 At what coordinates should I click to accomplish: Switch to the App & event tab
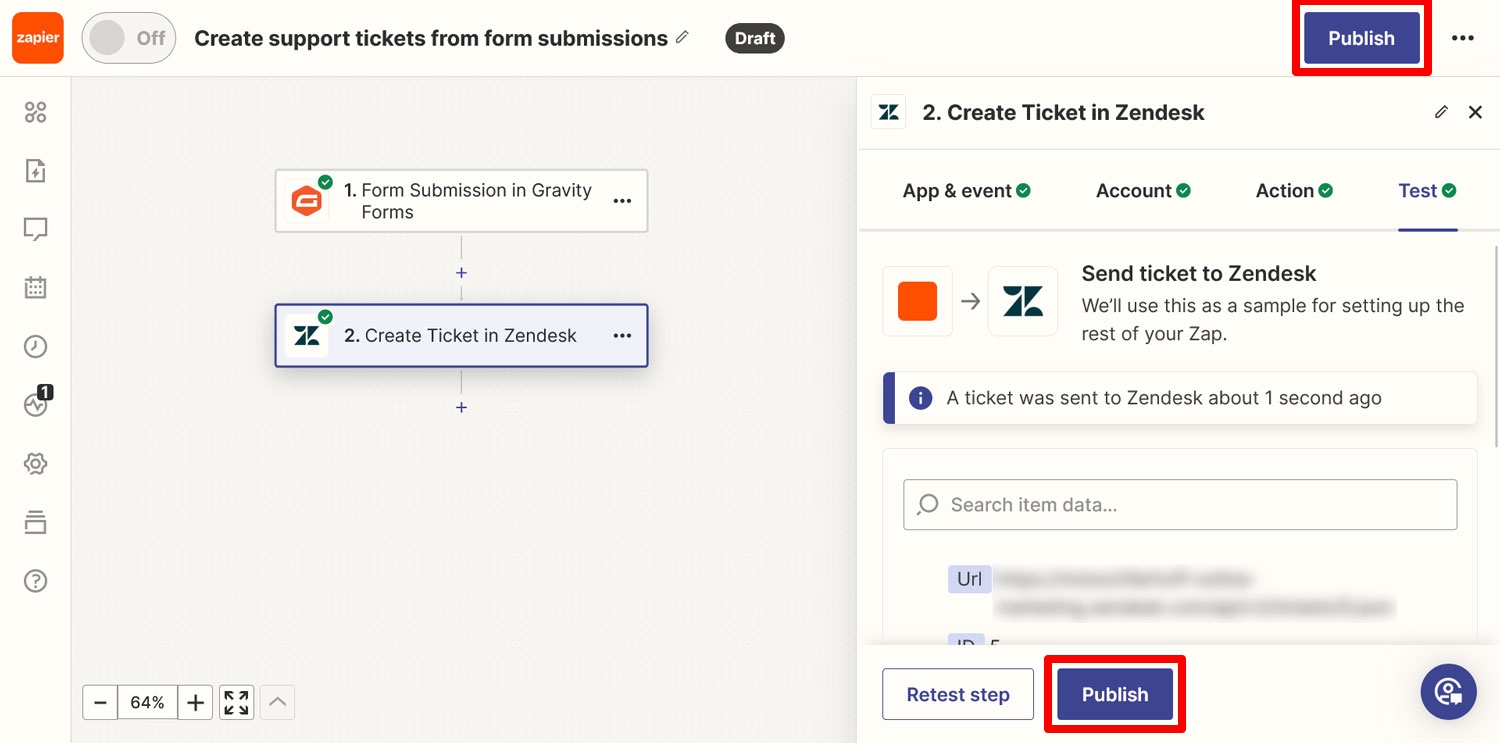tap(966, 191)
